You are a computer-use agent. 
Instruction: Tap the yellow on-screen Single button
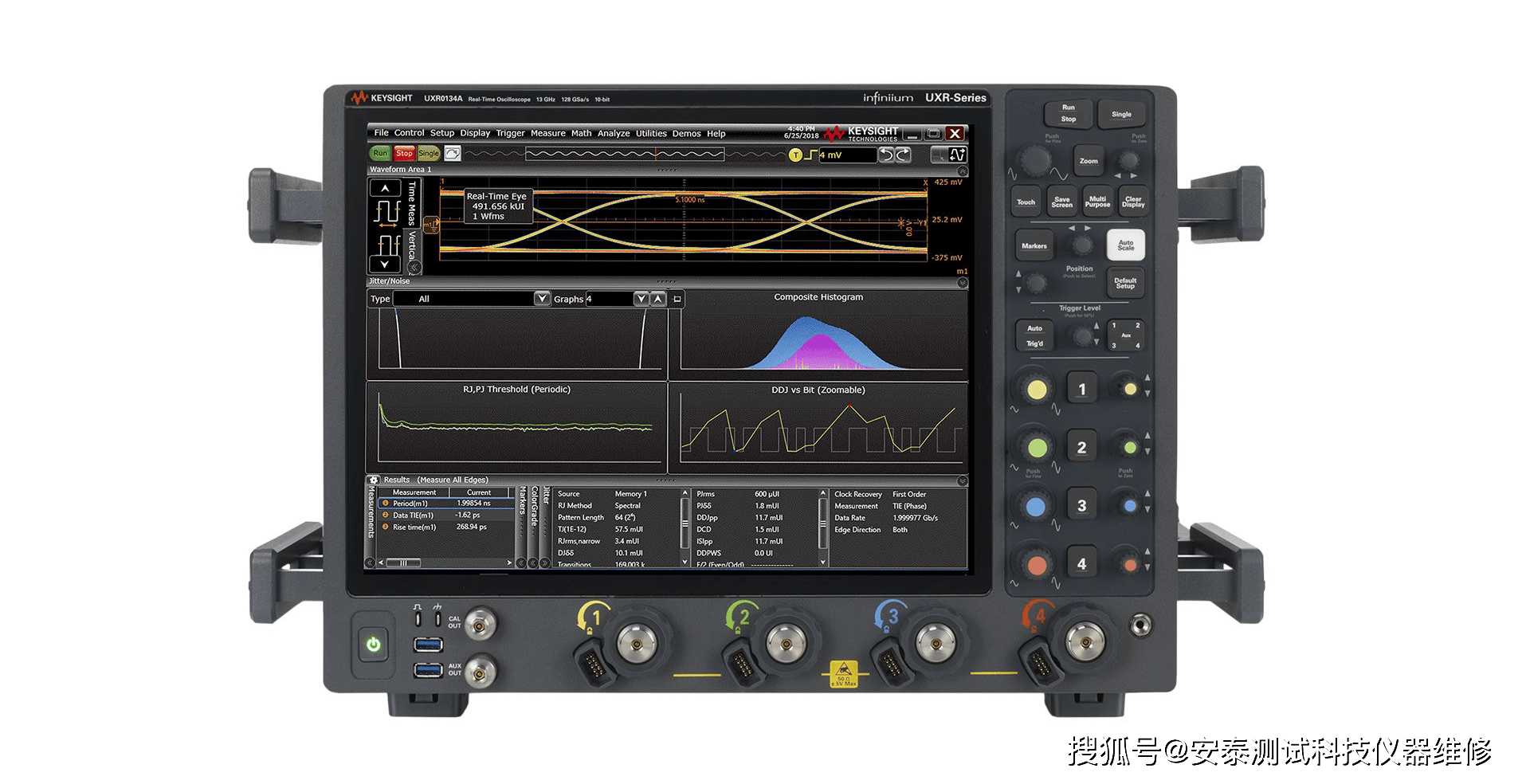pos(429,153)
